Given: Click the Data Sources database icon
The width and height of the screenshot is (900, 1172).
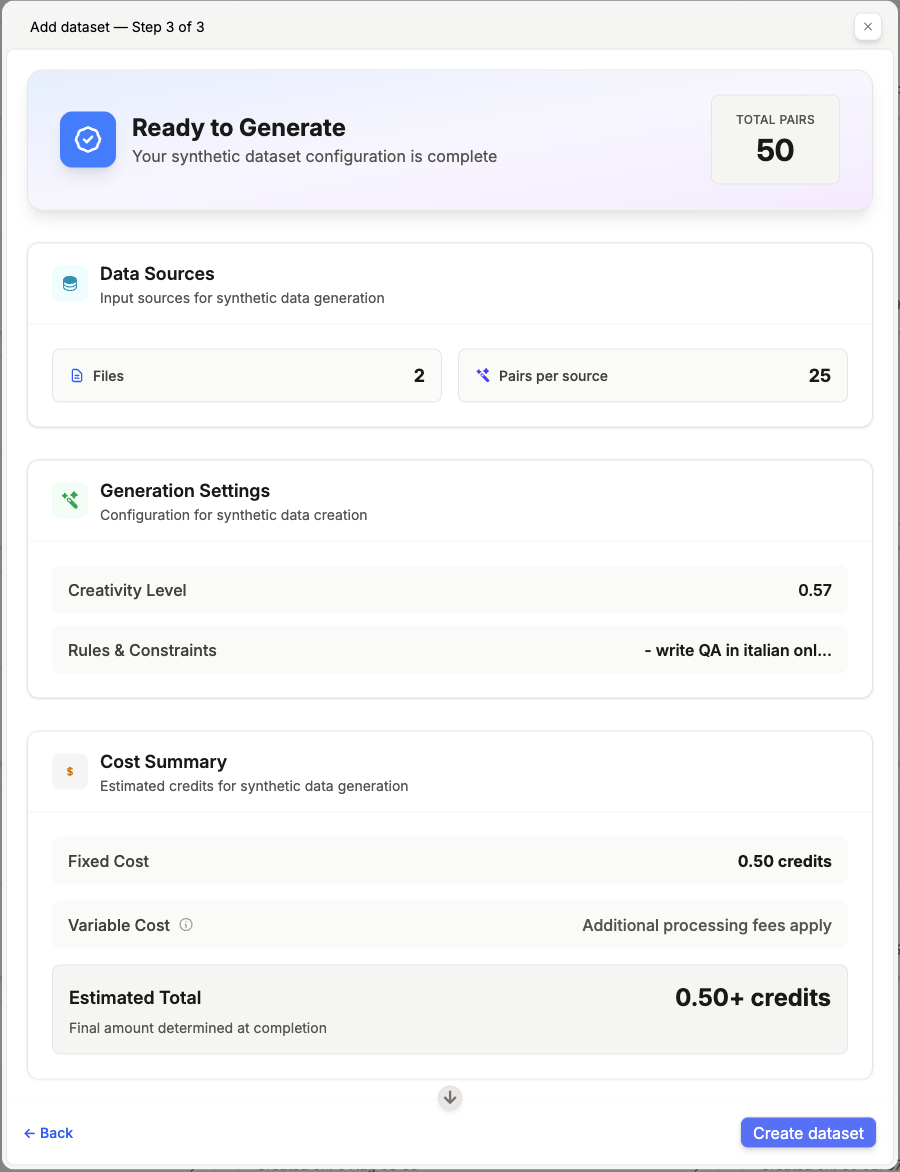Looking at the screenshot, I should [70, 284].
